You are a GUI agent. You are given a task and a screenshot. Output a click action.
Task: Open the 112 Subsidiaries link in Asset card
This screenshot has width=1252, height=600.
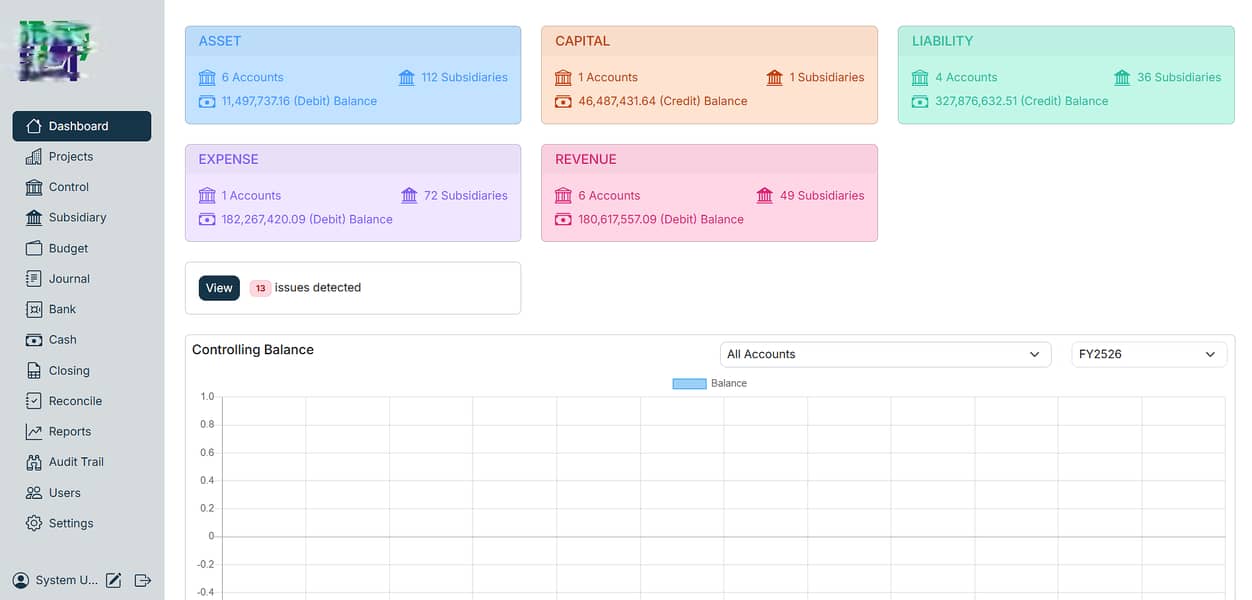click(x=453, y=77)
